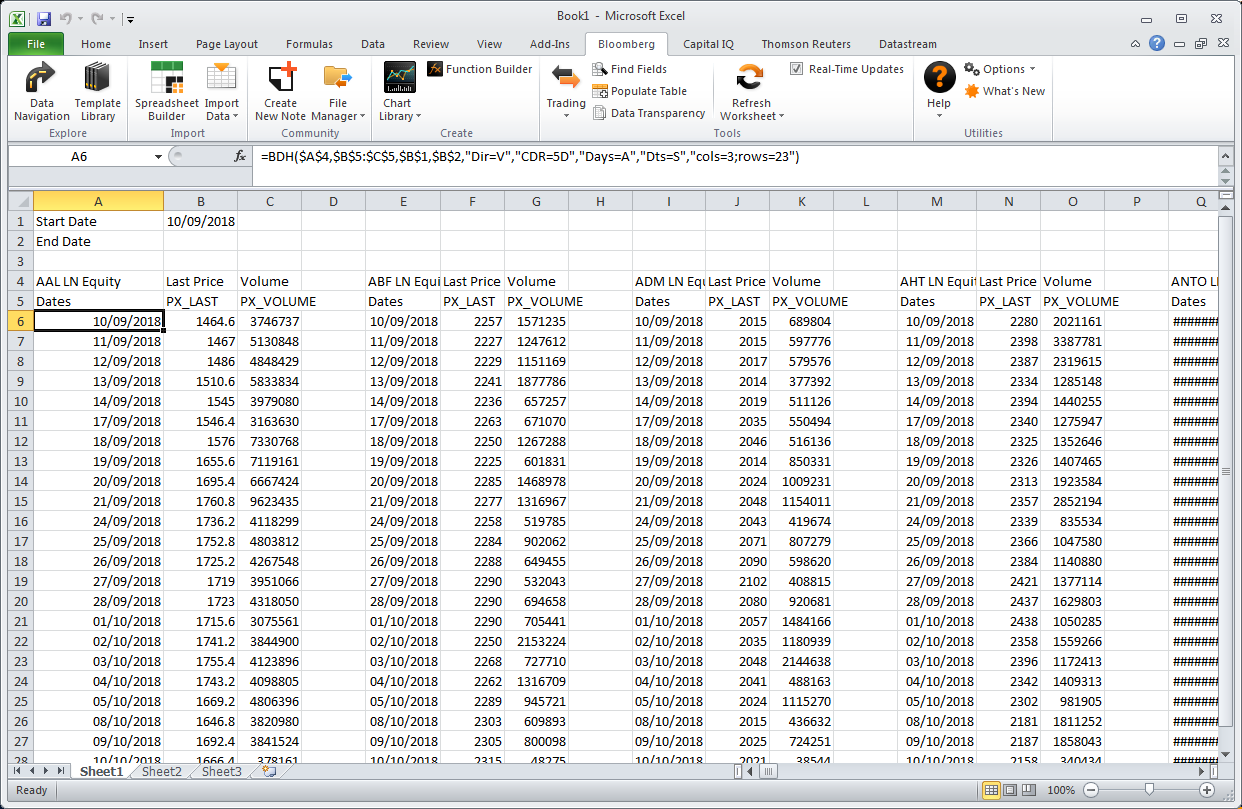Select column C header
Viewport: 1242px width, 809px height.
(x=270, y=201)
